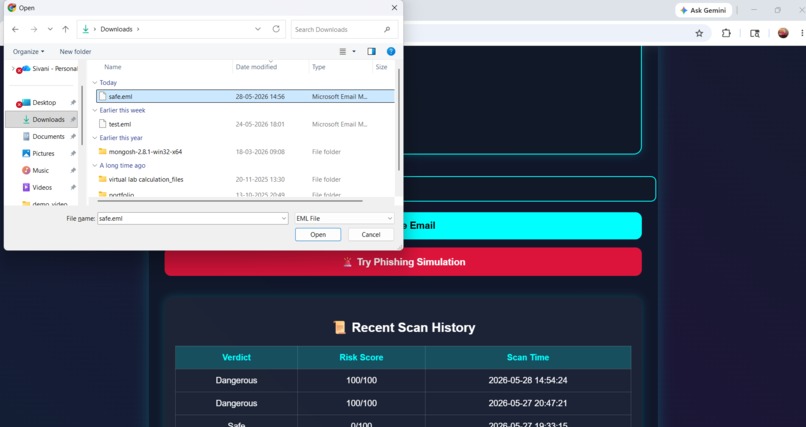Bookmark this page with star icon
This screenshot has height=427, width=806.
(699, 33)
